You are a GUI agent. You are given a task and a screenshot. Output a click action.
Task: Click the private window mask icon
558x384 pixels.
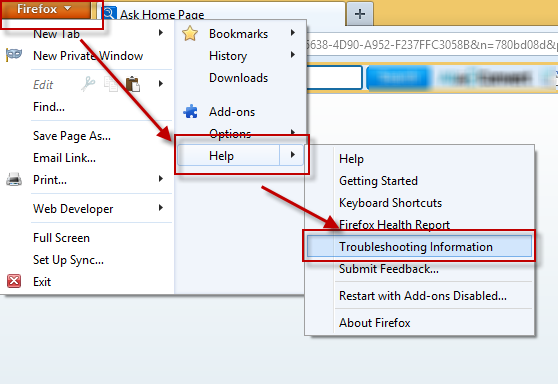tap(14, 55)
